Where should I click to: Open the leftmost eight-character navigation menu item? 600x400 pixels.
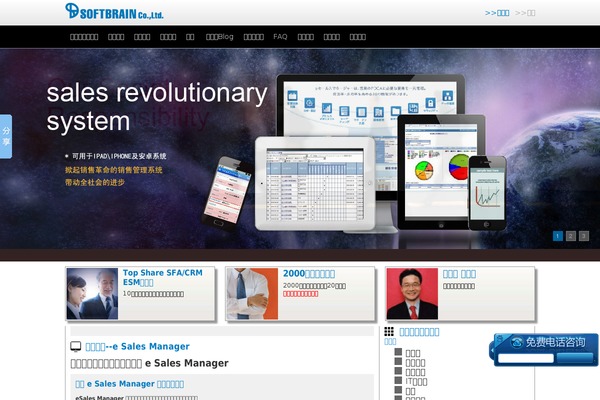pyautogui.click(x=84, y=37)
